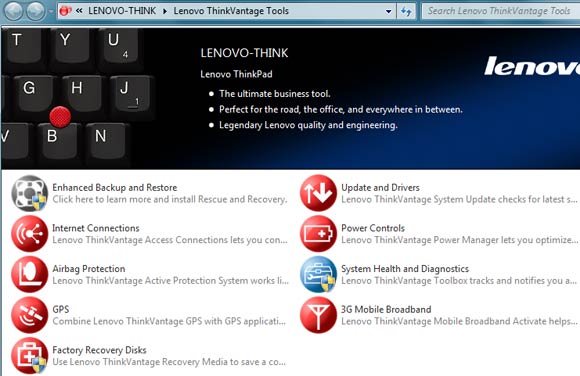Open the Enhanced Backup and Restore icon

[x=29, y=193]
